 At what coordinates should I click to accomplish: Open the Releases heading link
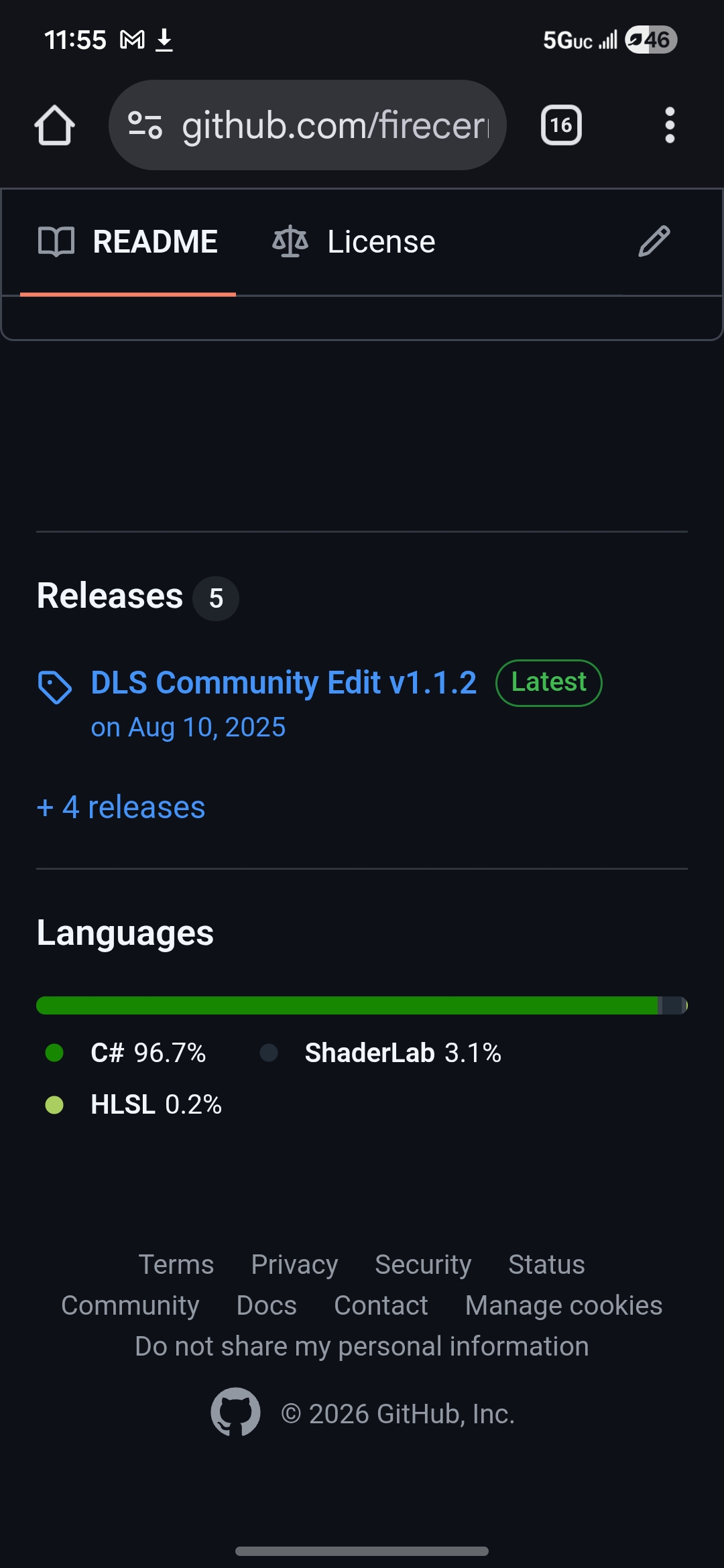[x=110, y=596]
